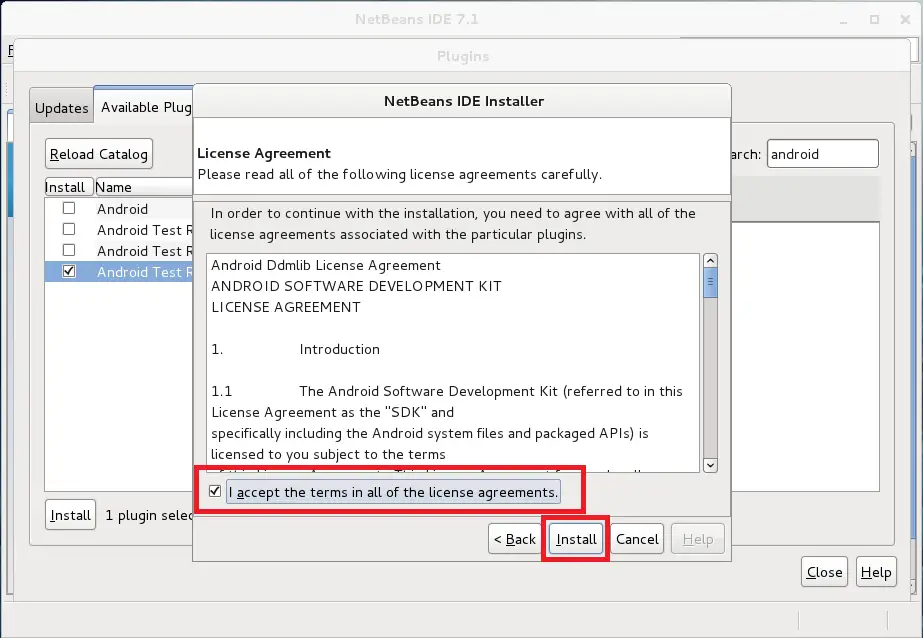Check the second-row Android Test plugin checkbox
This screenshot has height=638, width=923.
click(x=69, y=230)
